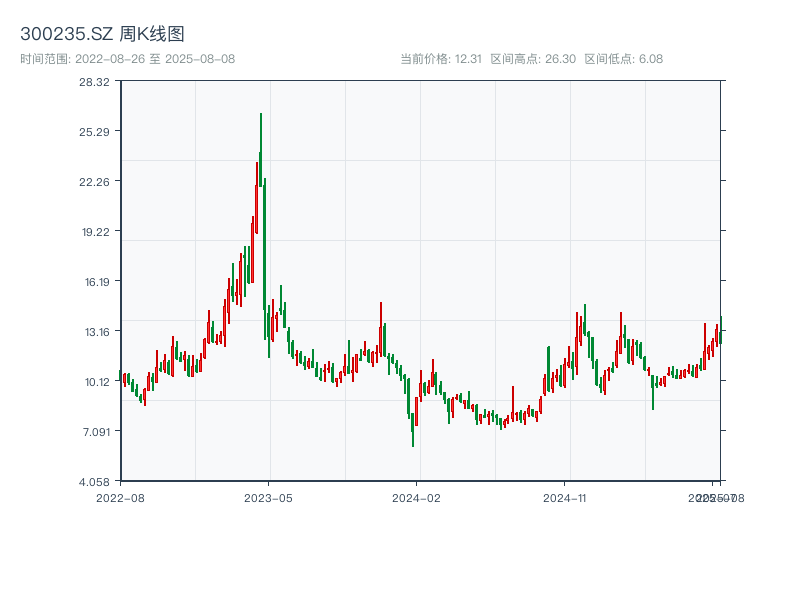Select the 2024-02 x-axis date label
The image size is (800, 600).
coord(417,497)
